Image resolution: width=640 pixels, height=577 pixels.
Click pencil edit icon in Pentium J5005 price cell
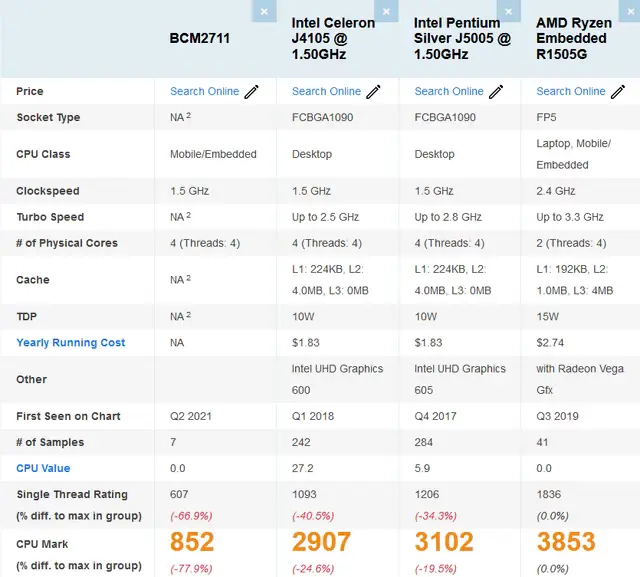pyautogui.click(x=496, y=91)
